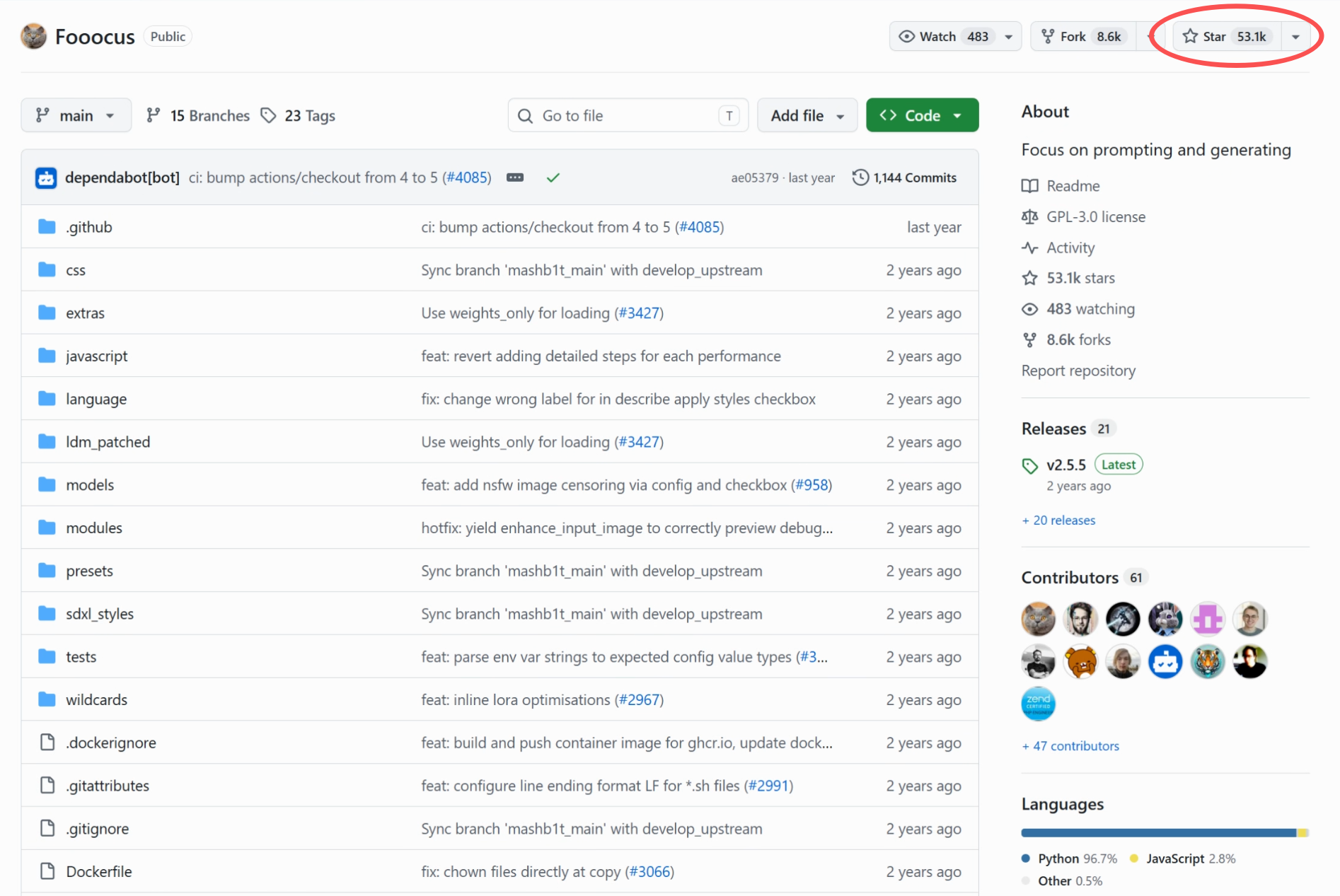Click the dependabot avatar icon
Screen dimensions: 1340x896
[46, 178]
